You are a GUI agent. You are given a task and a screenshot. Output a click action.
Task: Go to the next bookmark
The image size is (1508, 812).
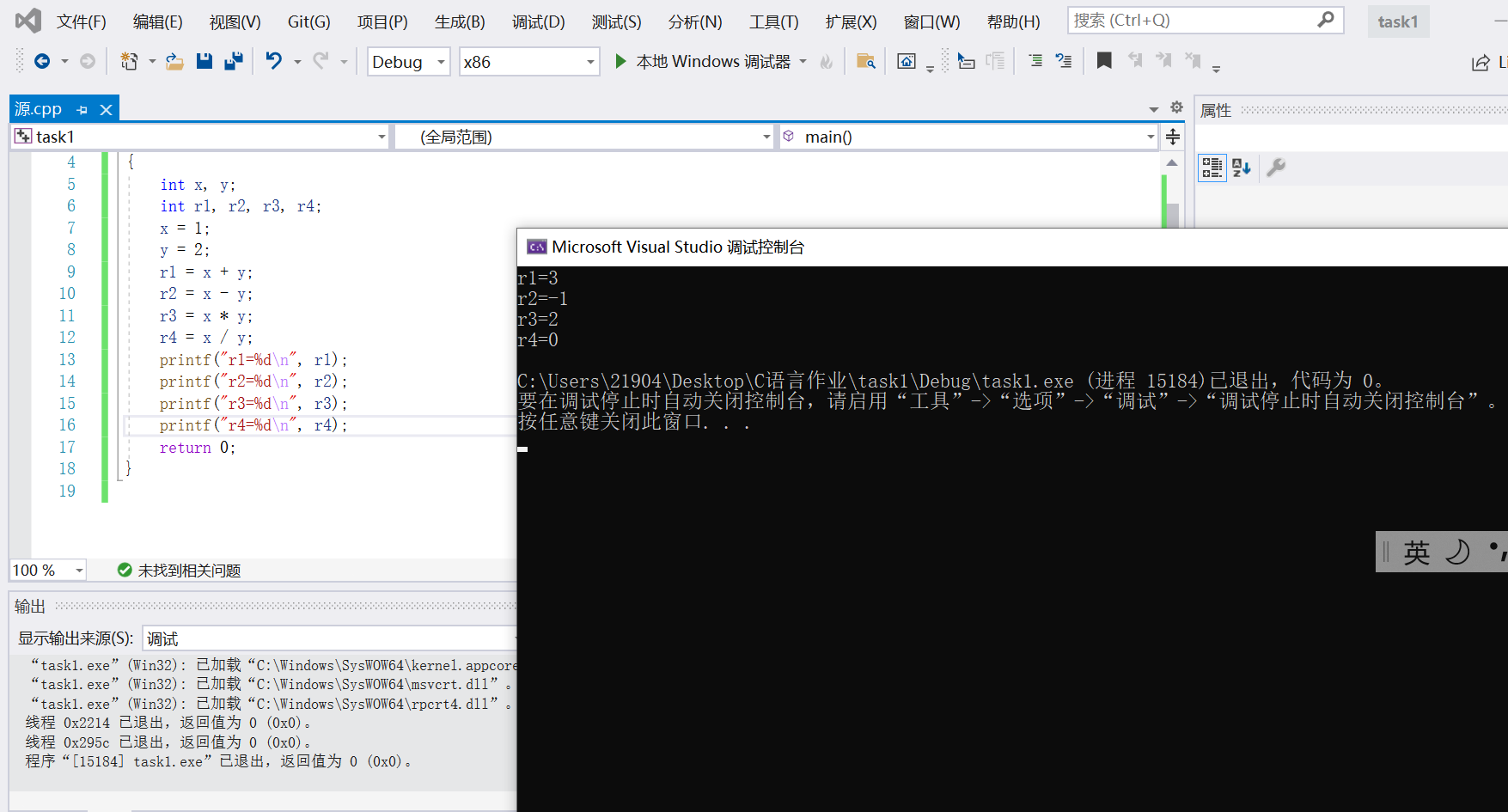(1163, 61)
